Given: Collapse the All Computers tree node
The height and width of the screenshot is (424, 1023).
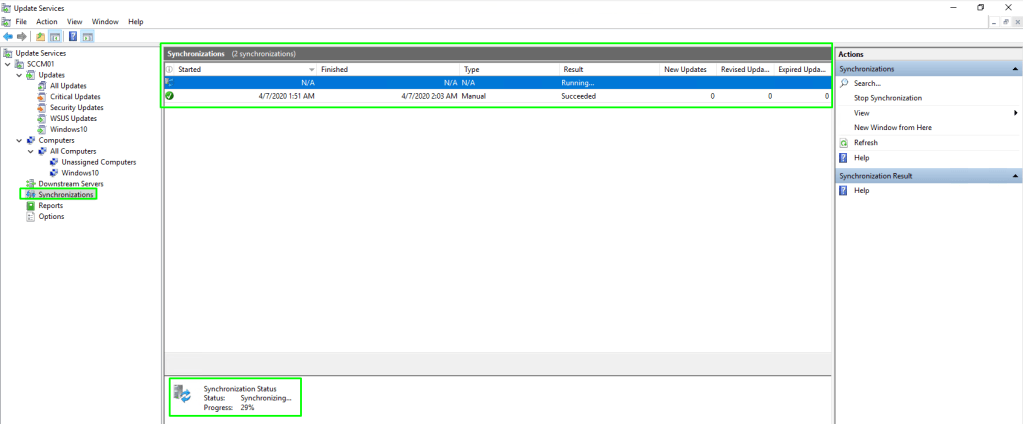Looking at the screenshot, I should tap(31, 151).
